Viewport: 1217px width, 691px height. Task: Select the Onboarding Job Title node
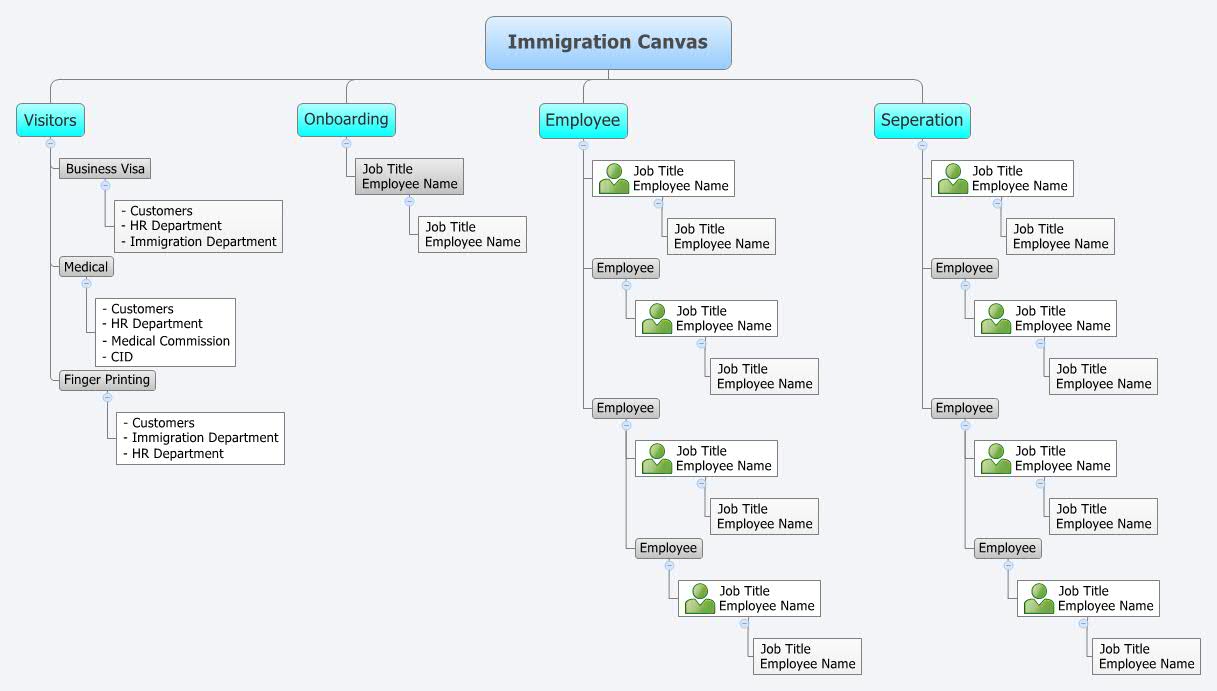tap(409, 176)
